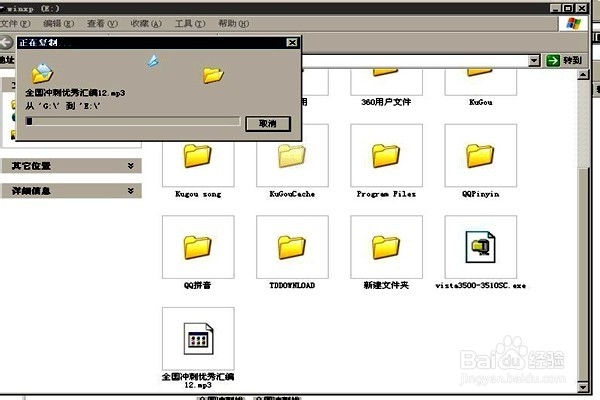
Task: Open the 360用户文件 folder
Action: pyautogui.click(x=386, y=82)
